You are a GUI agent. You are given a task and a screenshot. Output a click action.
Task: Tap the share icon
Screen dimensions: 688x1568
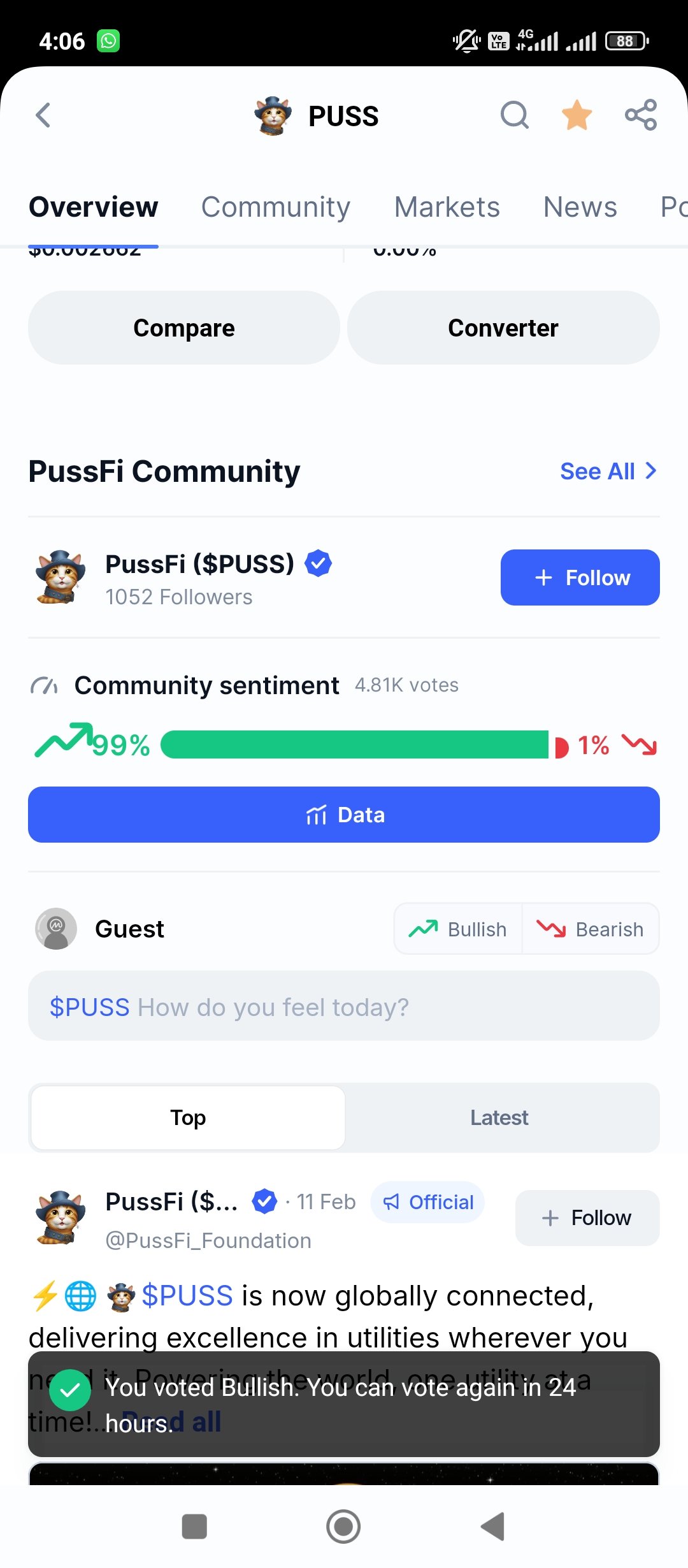(641, 115)
